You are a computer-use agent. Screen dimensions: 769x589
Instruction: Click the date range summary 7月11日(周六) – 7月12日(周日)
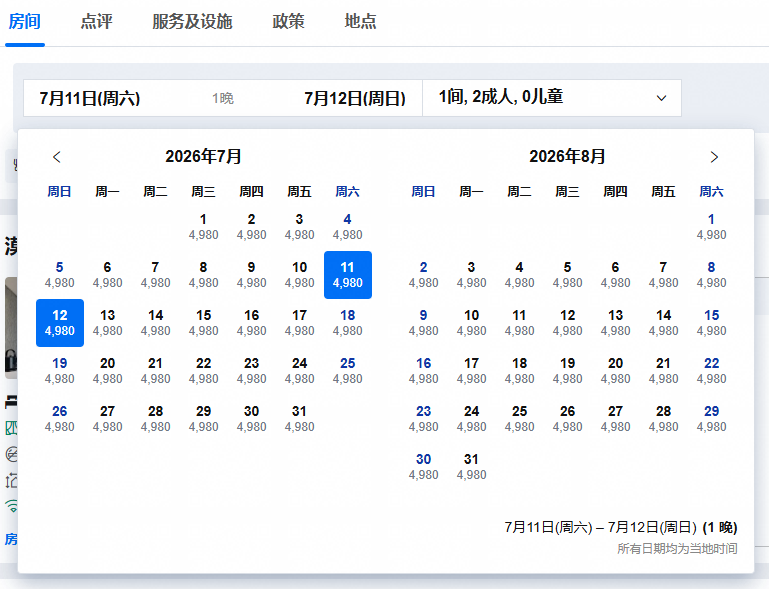(x=600, y=527)
